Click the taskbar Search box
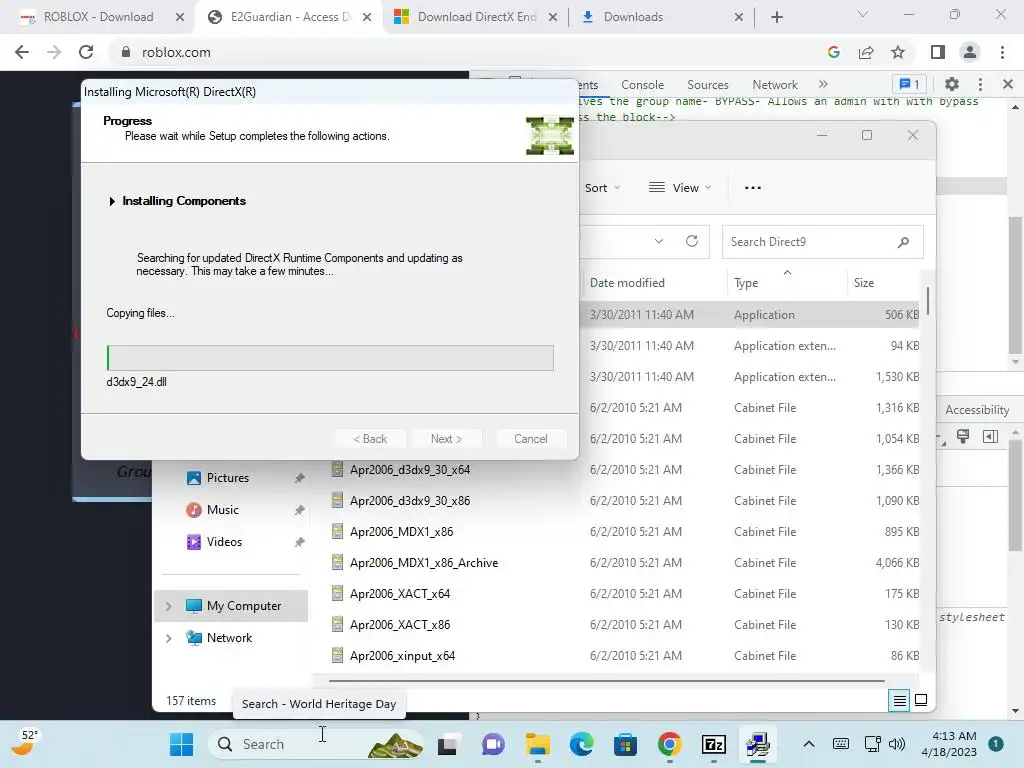This screenshot has height=768, width=1024. click(317, 744)
